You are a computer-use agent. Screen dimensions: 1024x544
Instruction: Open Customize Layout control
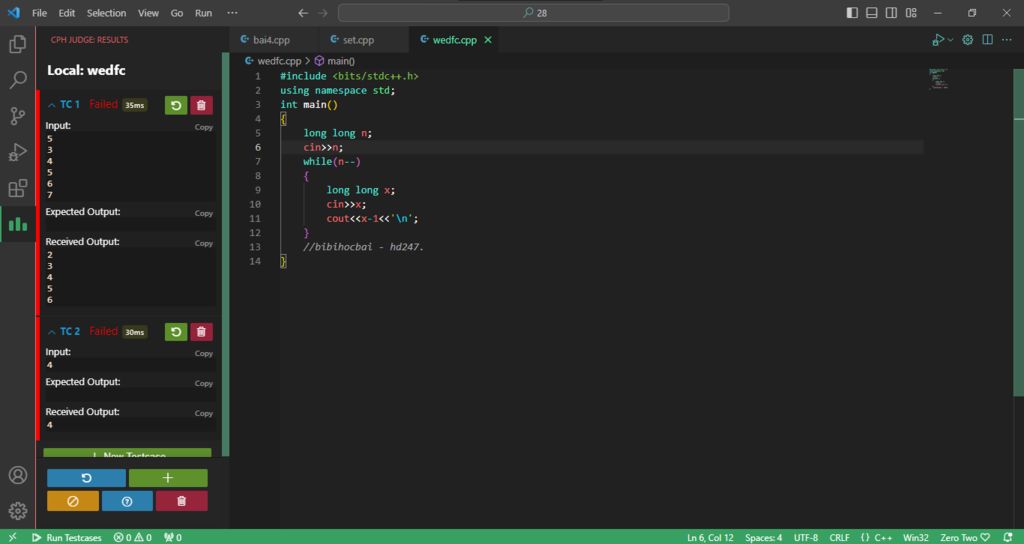click(912, 13)
